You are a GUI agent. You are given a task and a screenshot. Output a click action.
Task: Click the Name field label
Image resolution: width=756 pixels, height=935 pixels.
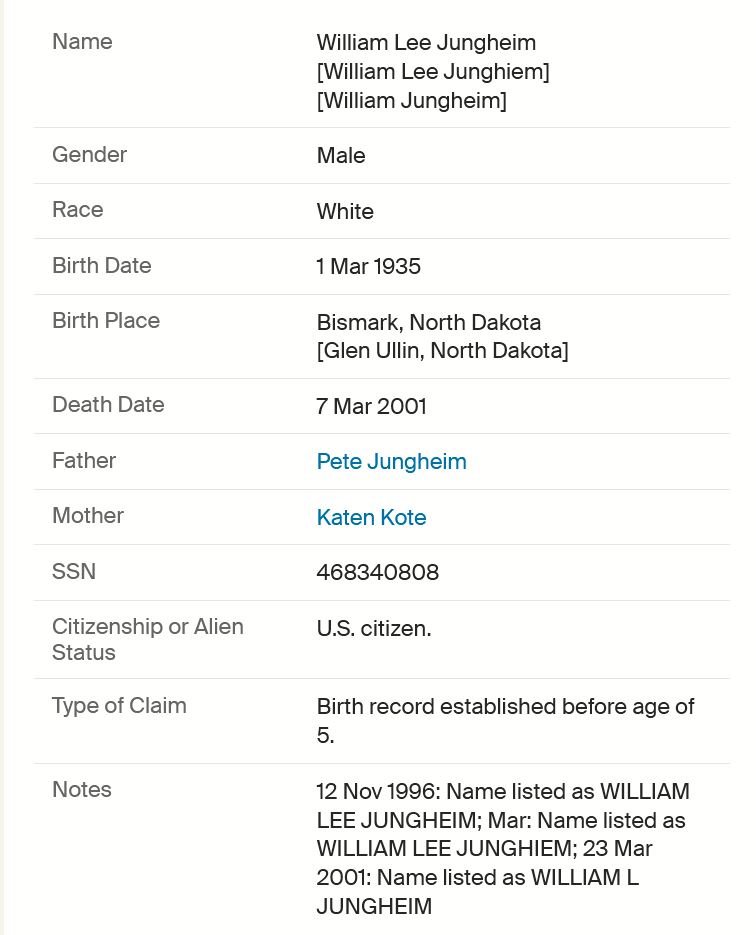pyautogui.click(x=82, y=42)
